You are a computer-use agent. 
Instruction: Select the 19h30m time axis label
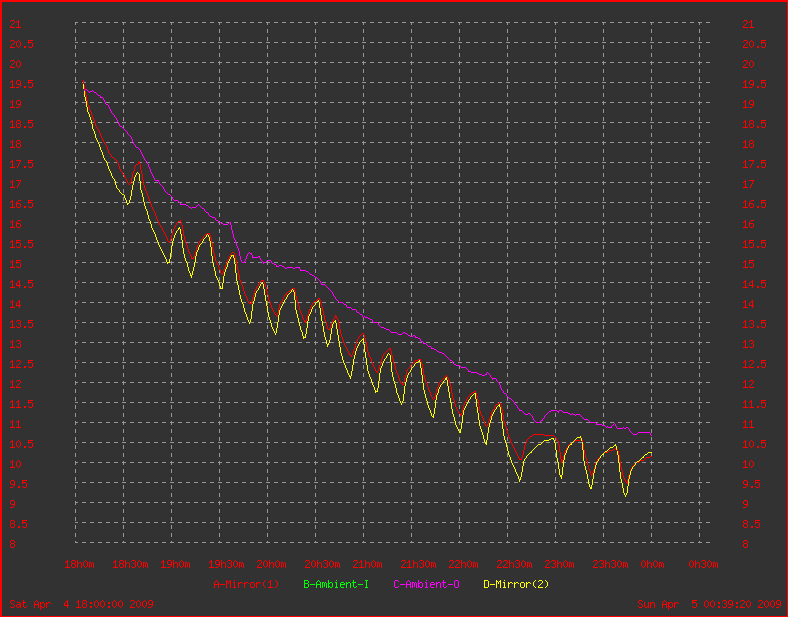(226, 564)
